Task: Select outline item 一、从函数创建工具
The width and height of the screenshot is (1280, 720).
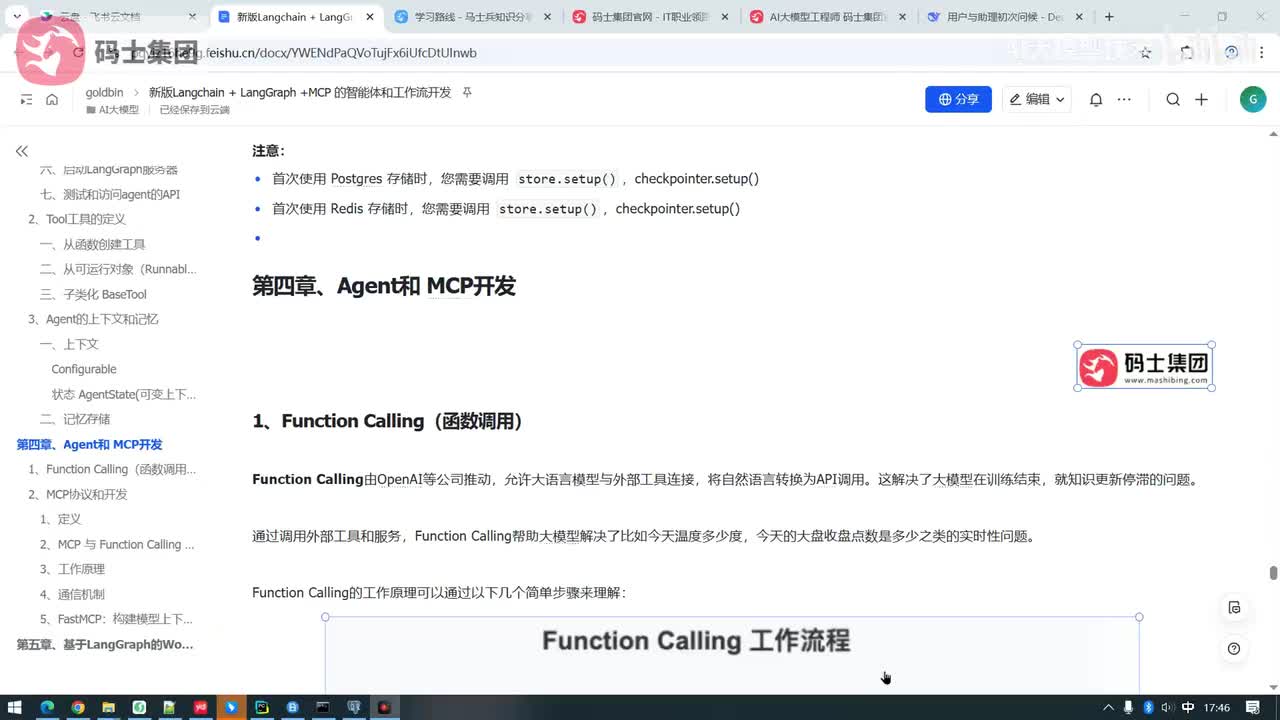Action: click(93, 244)
